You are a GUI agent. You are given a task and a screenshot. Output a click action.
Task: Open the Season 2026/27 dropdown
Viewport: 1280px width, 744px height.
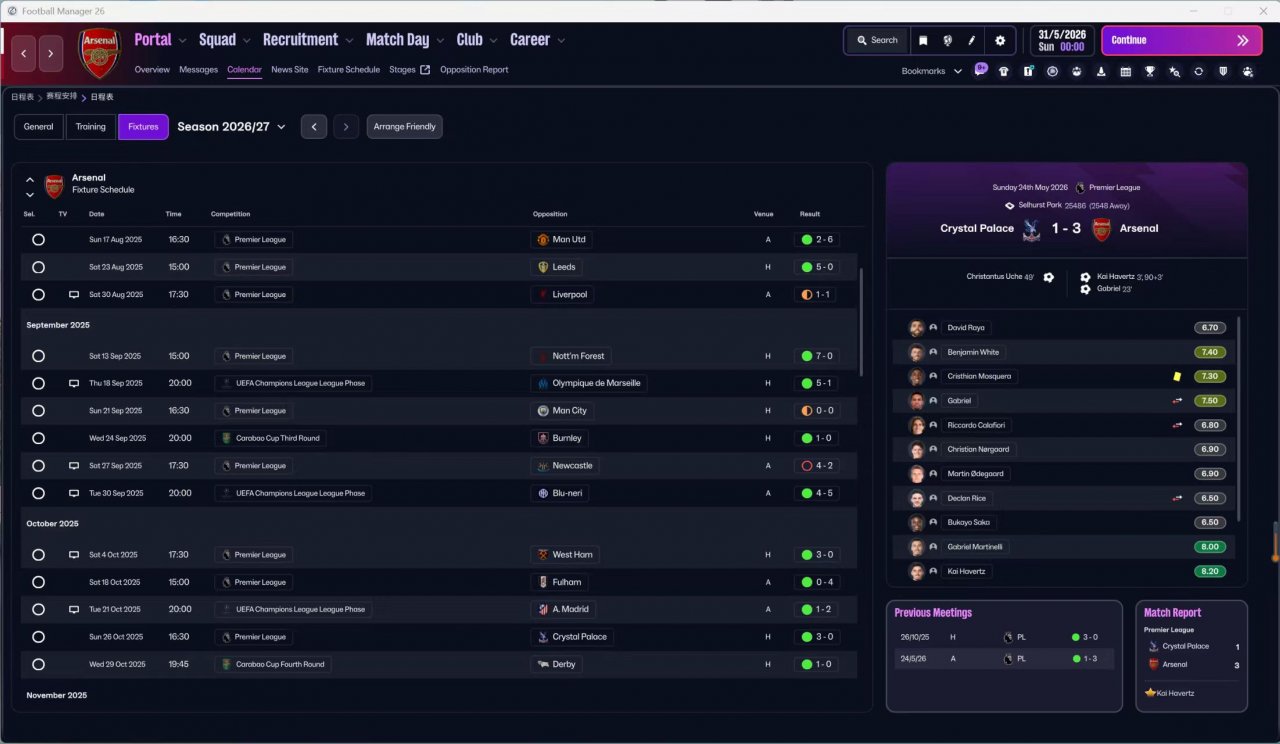[x=231, y=127]
